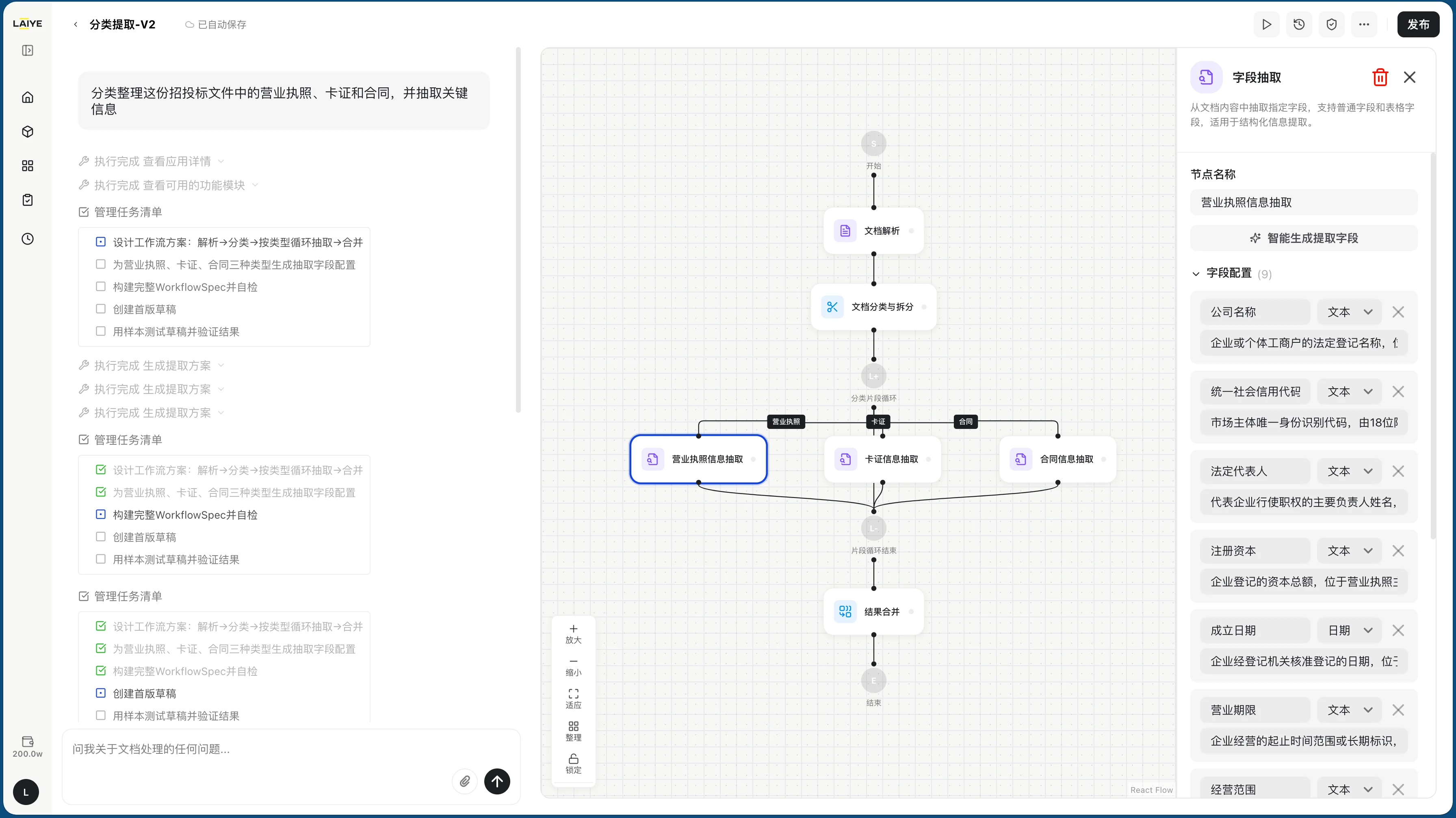This screenshot has width=1456, height=818.
Task: Fit canvas with 适应 control
Action: pyautogui.click(x=573, y=699)
